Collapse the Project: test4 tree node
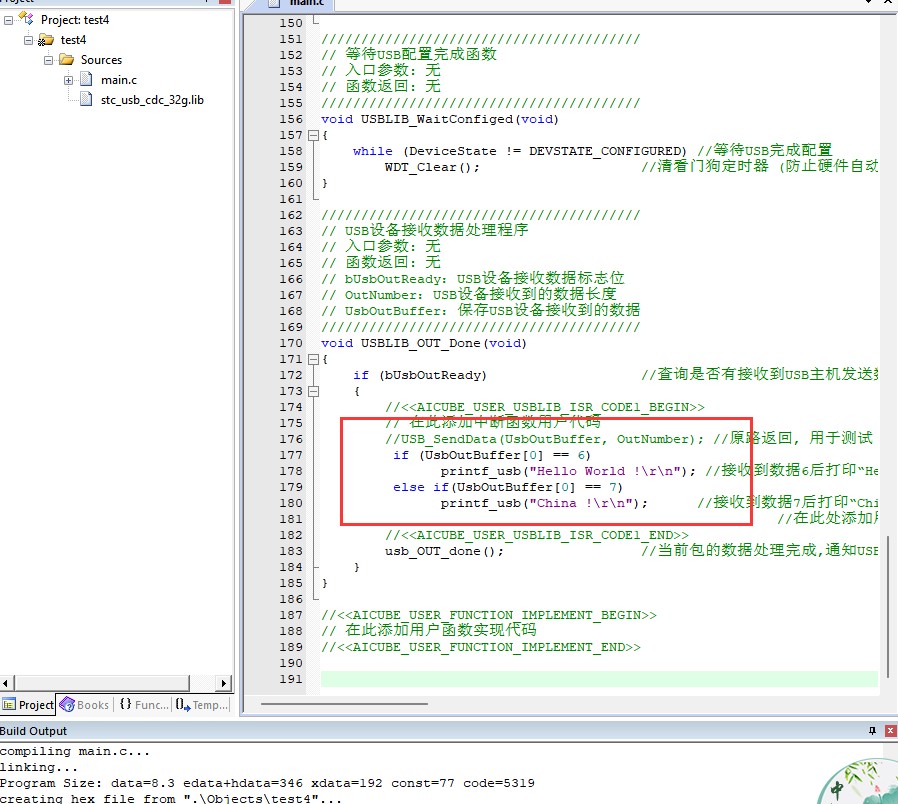 8,20
